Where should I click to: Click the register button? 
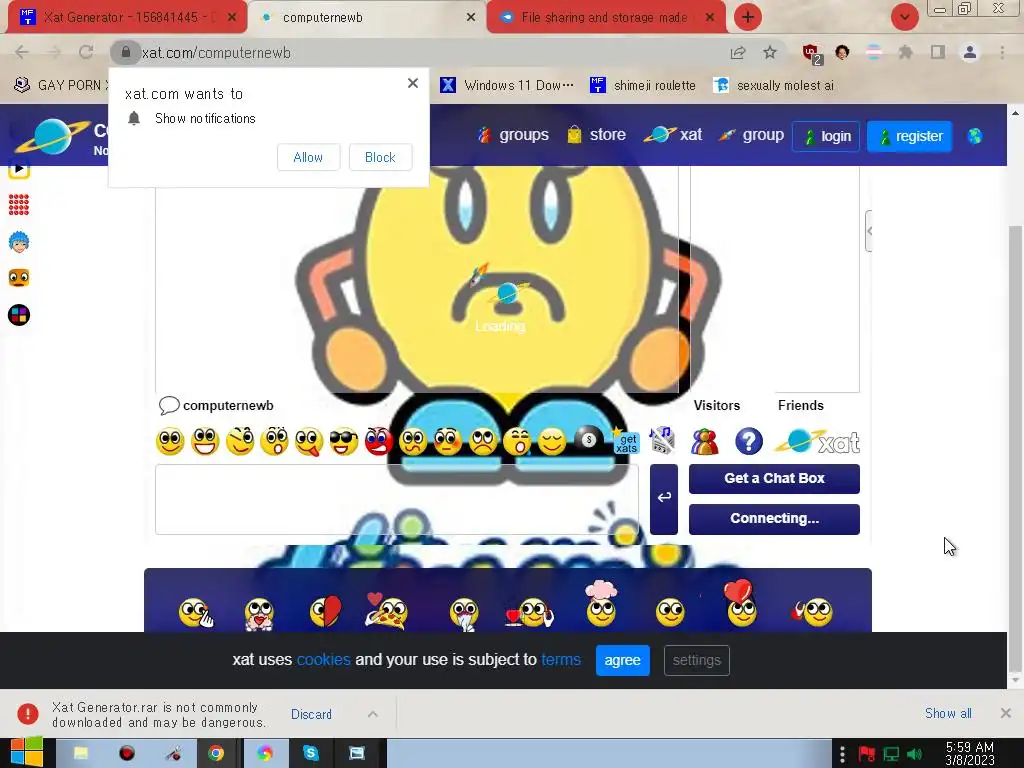click(x=910, y=136)
